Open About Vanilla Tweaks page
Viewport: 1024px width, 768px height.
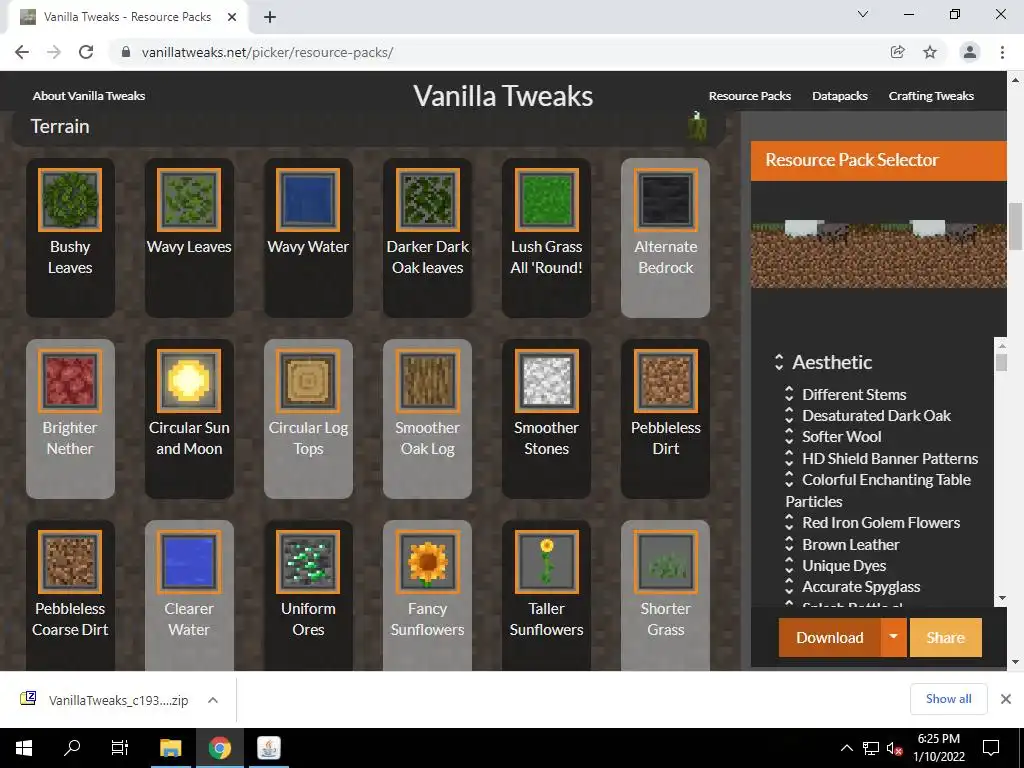pos(89,96)
